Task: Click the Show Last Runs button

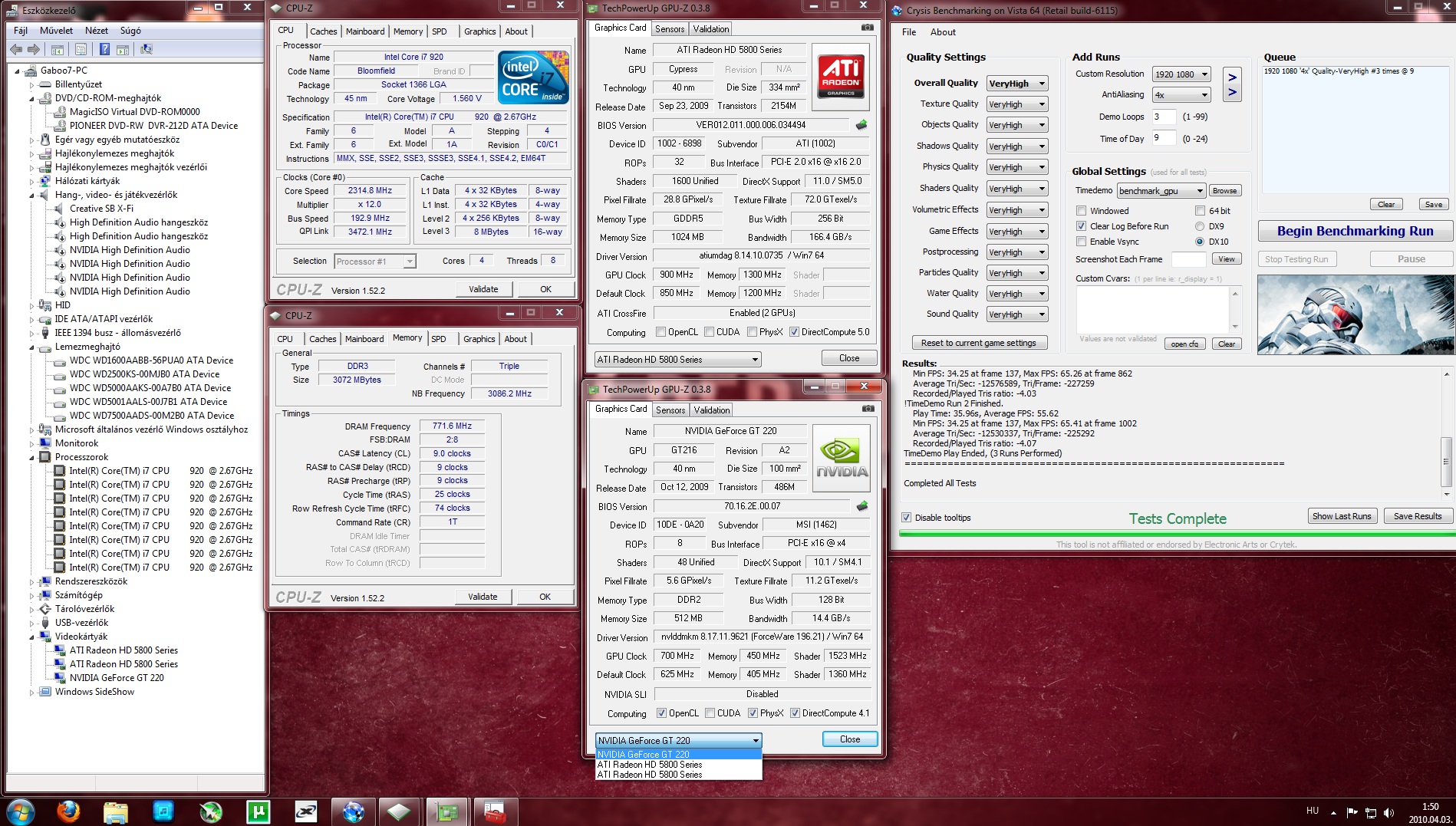Action: tap(1342, 516)
